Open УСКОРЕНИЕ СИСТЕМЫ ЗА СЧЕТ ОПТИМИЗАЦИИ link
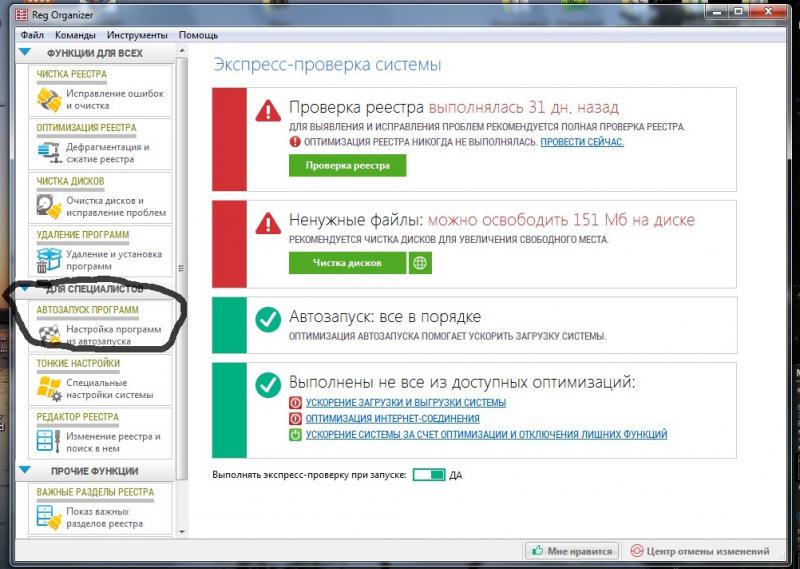 click(x=486, y=435)
